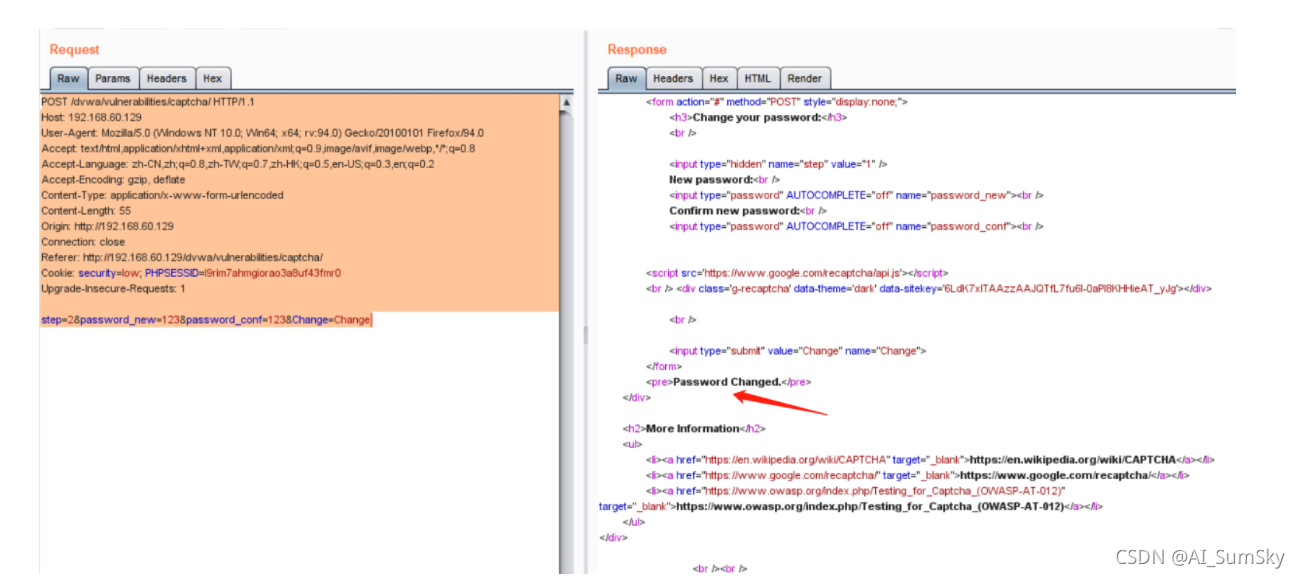Click the request body parameters line

(x=206, y=320)
